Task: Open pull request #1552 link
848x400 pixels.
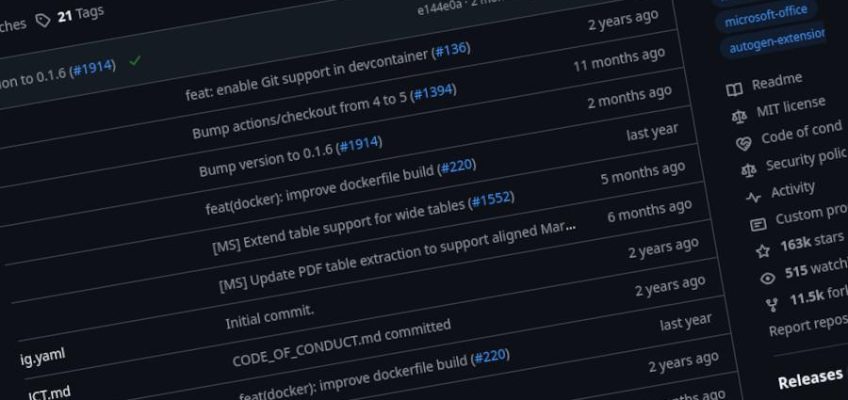Action: point(491,200)
